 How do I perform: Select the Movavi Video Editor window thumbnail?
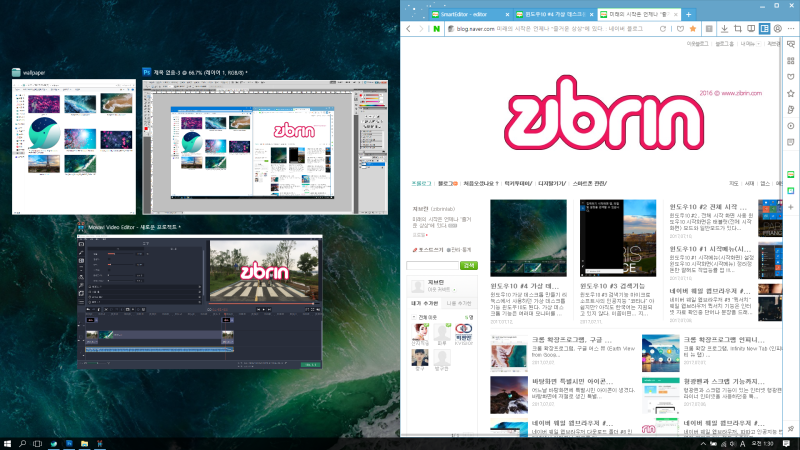(199, 302)
